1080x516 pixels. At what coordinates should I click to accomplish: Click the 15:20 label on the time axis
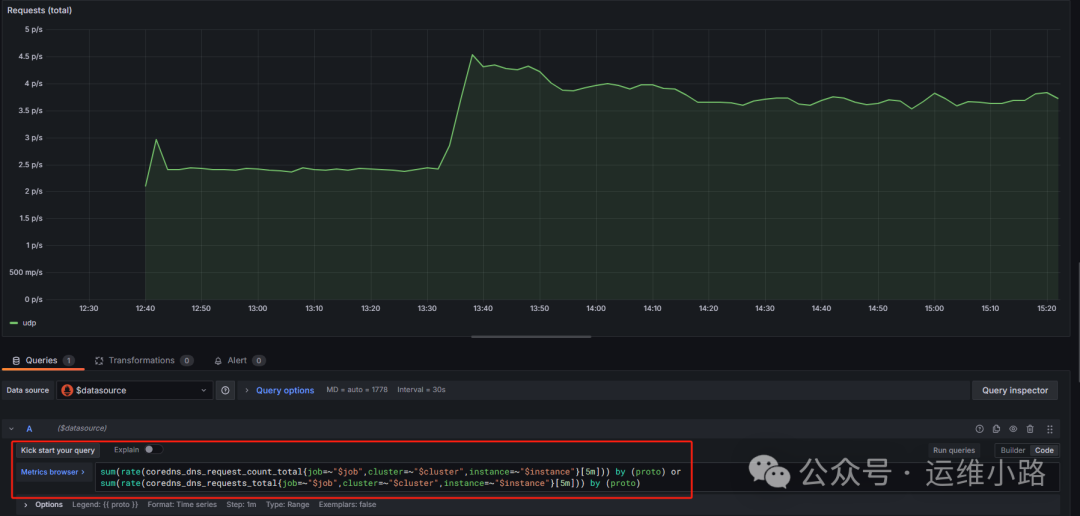tap(1047, 309)
